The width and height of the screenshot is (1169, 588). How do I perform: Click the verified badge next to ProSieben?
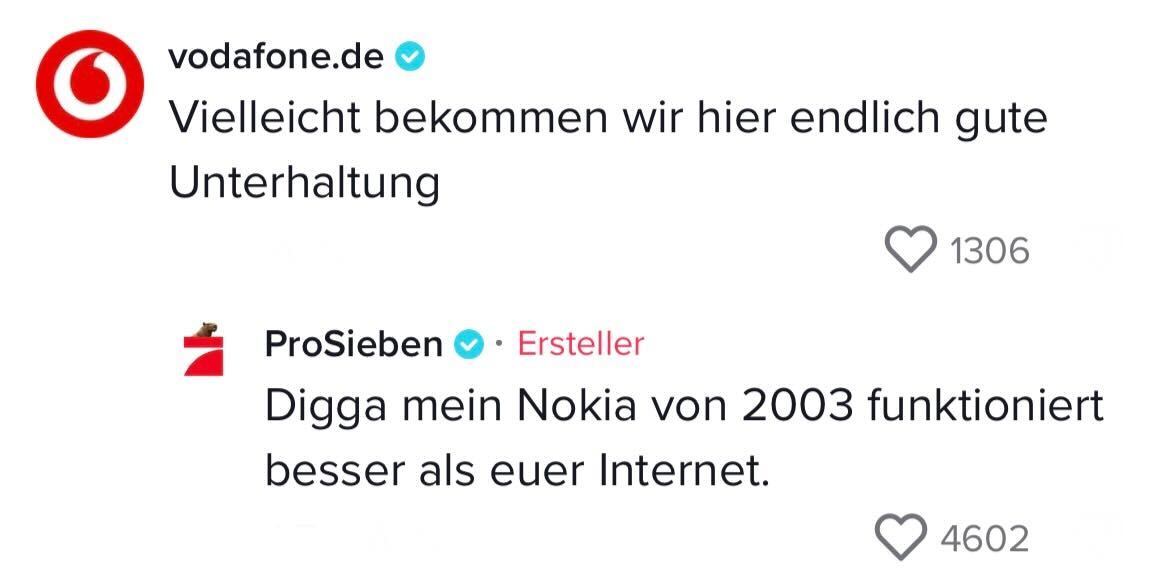468,345
